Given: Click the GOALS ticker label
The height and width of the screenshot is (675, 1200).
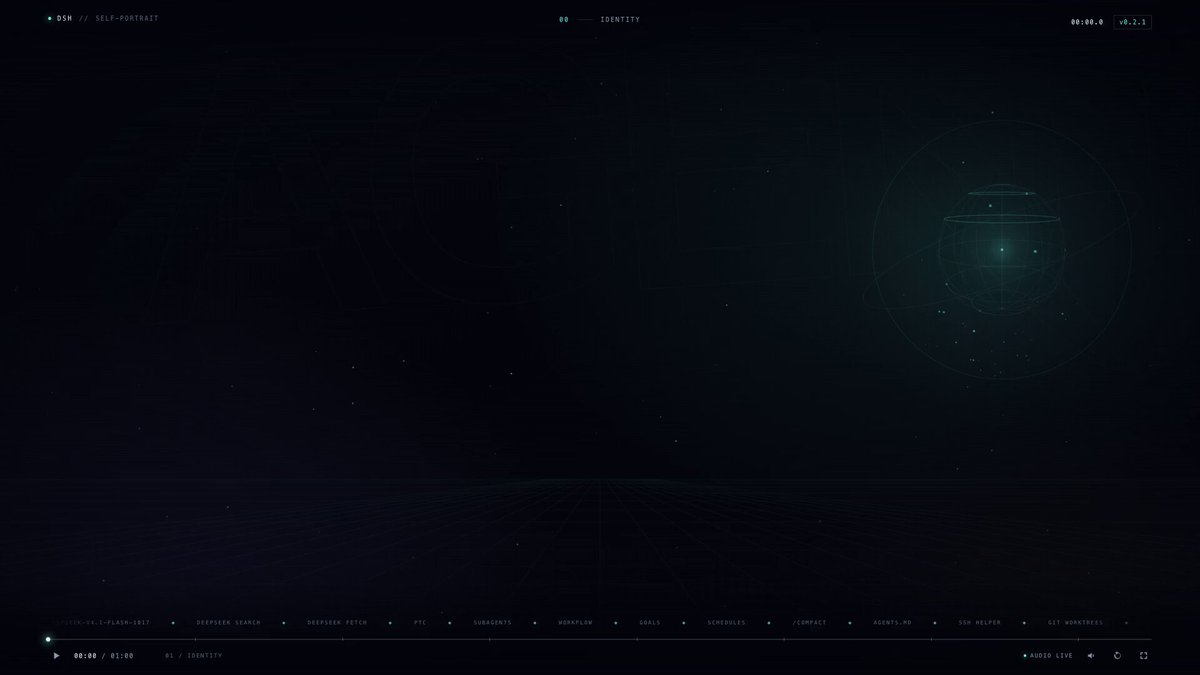Looking at the screenshot, I should click(x=650, y=623).
